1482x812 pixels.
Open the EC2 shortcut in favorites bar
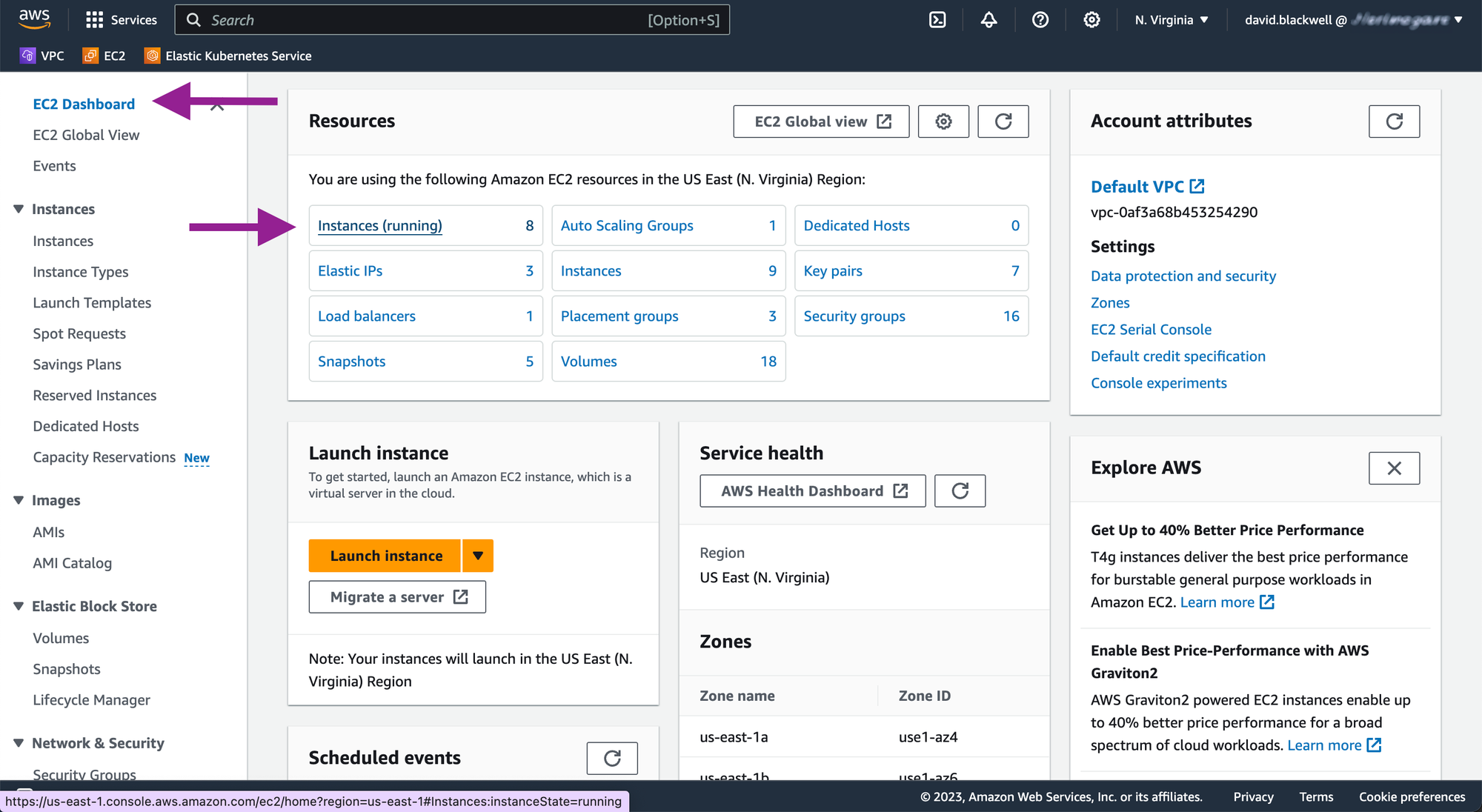pos(104,56)
